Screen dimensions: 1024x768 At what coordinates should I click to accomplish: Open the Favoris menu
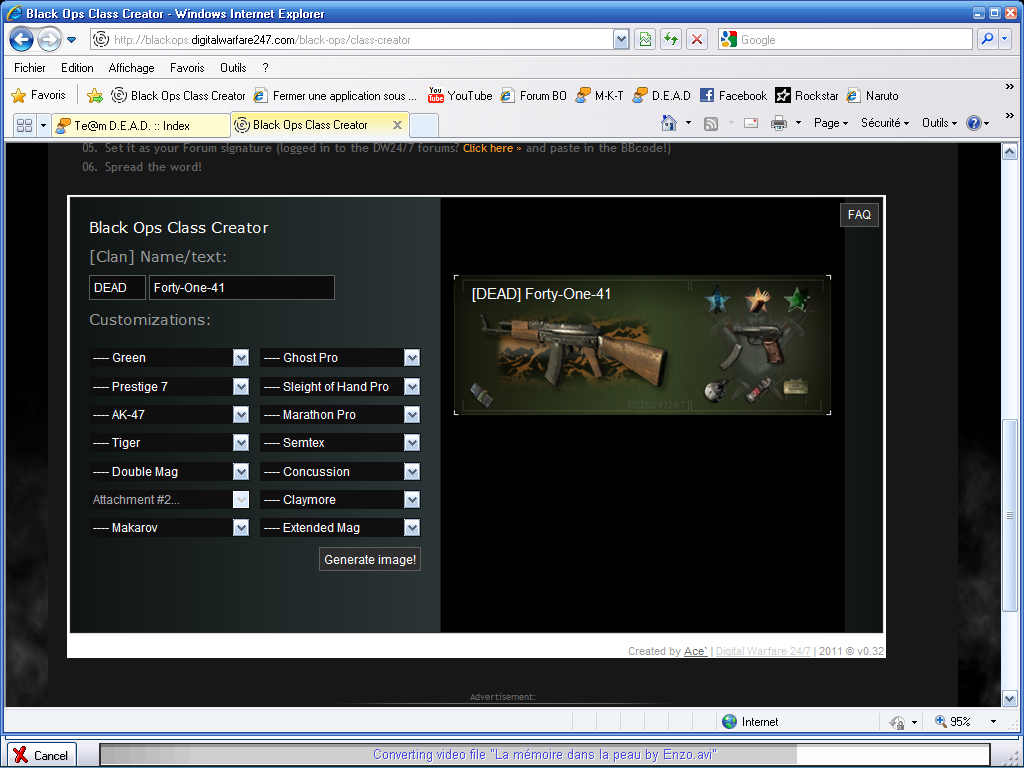click(x=187, y=68)
